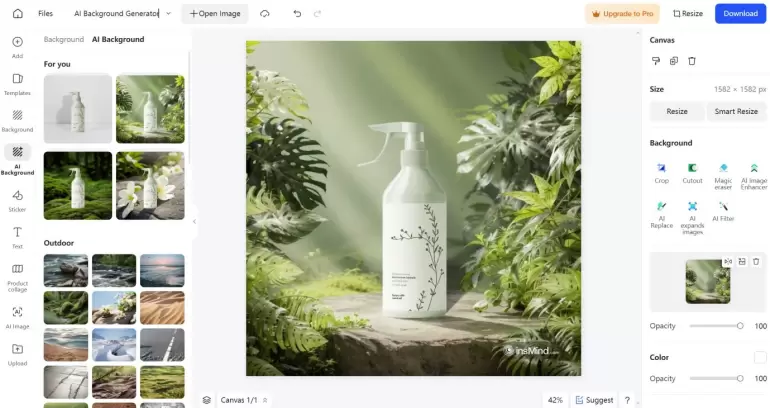The height and width of the screenshot is (408, 770).
Task: Open the AI Filter tool
Action: (x=723, y=210)
